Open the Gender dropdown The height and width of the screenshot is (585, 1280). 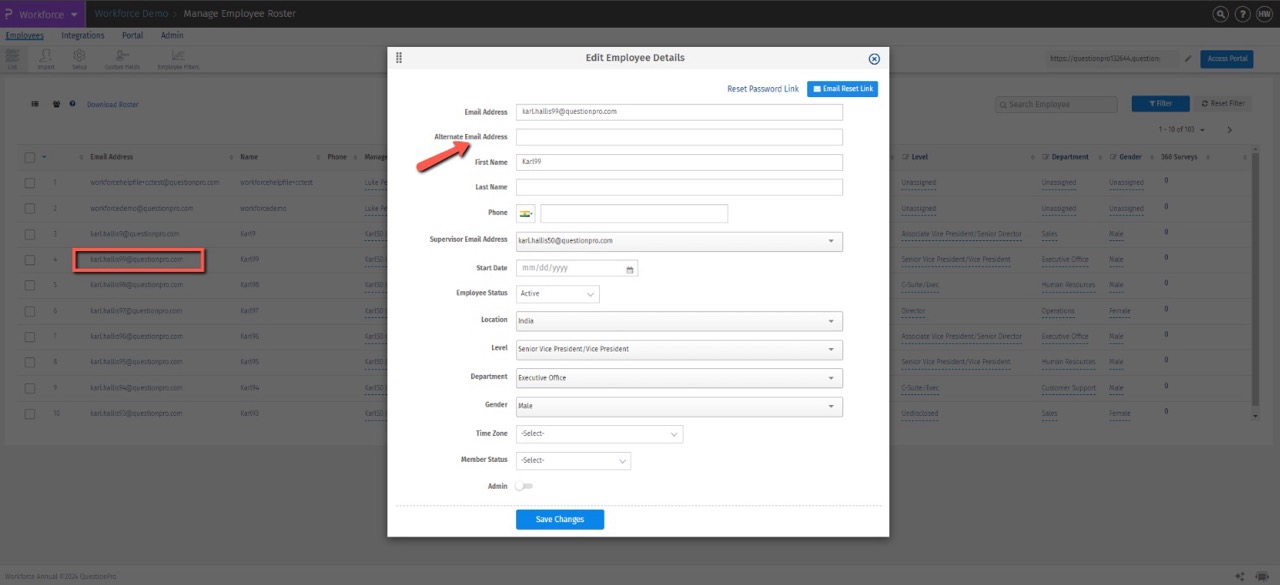click(833, 406)
